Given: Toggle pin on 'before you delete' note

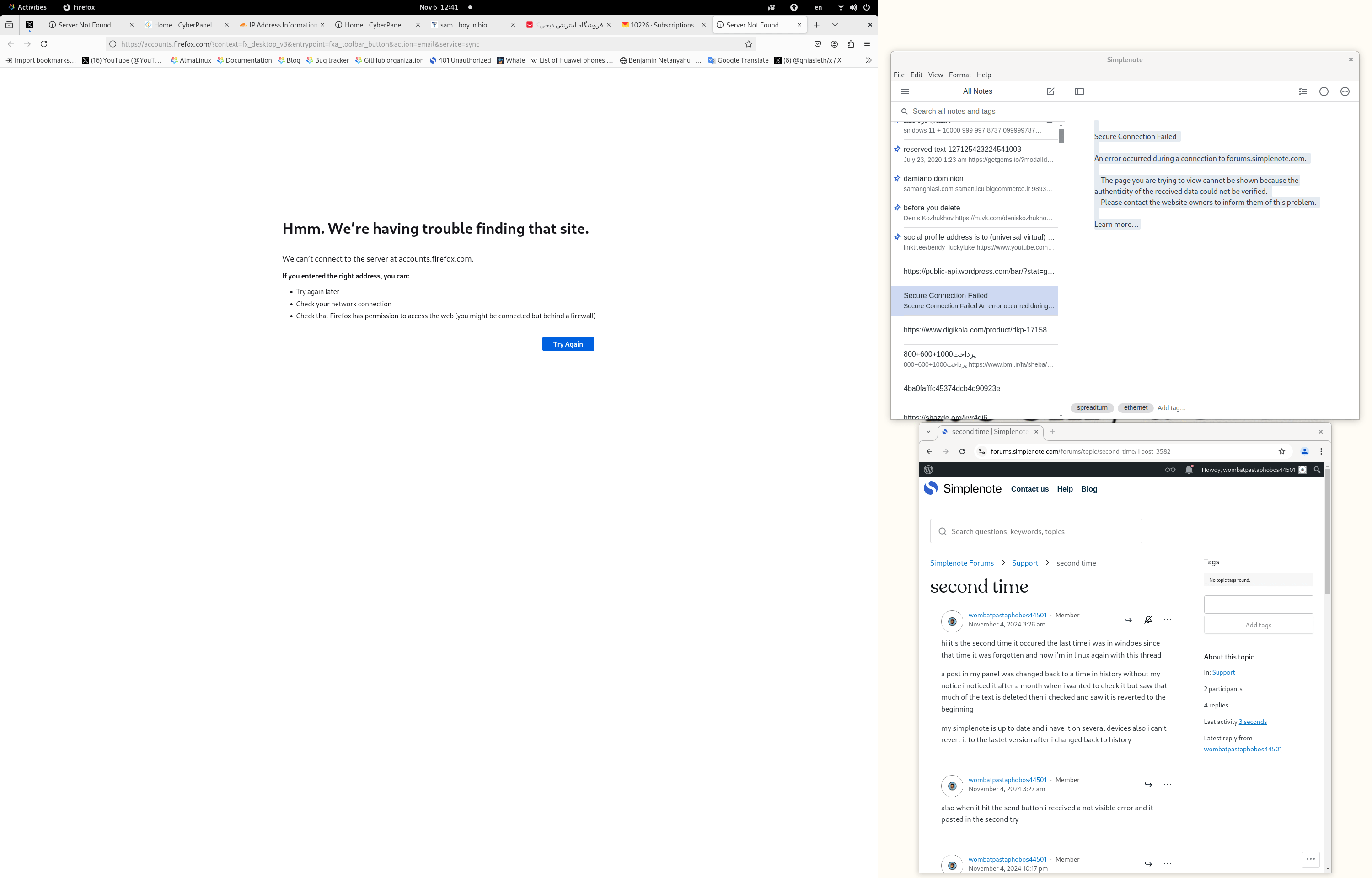Looking at the screenshot, I should click(x=897, y=208).
